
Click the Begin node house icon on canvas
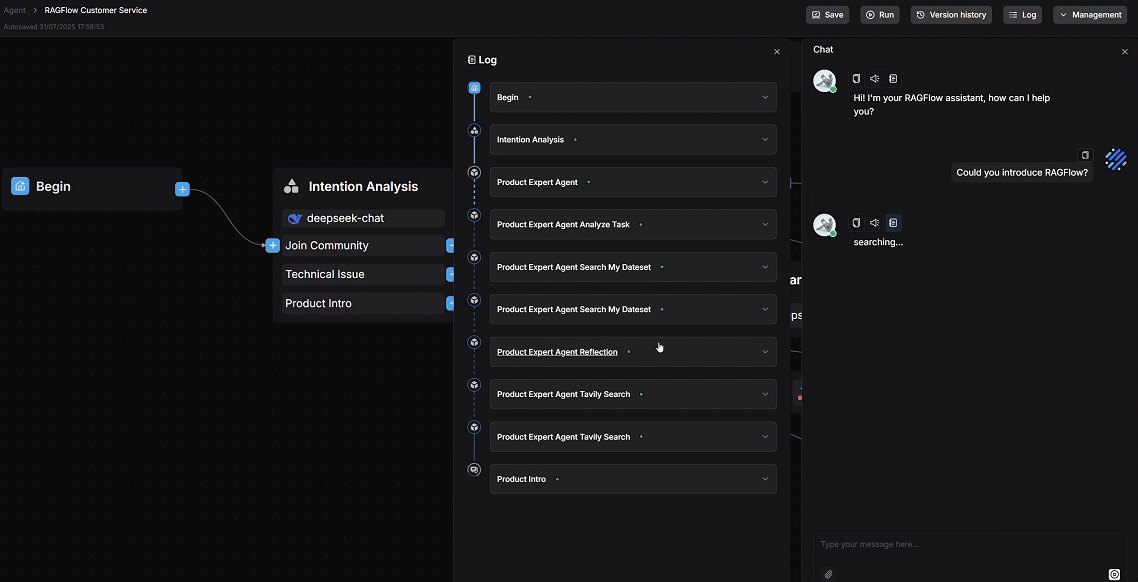click(20, 186)
